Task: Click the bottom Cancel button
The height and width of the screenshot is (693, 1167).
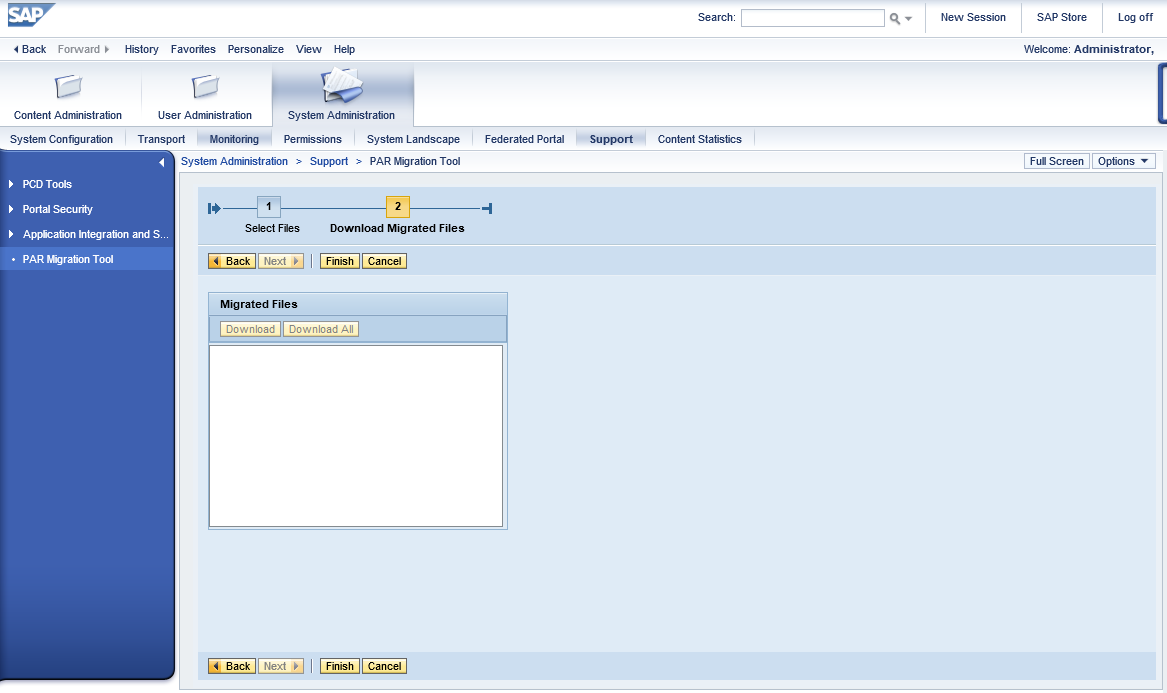Action: (384, 666)
